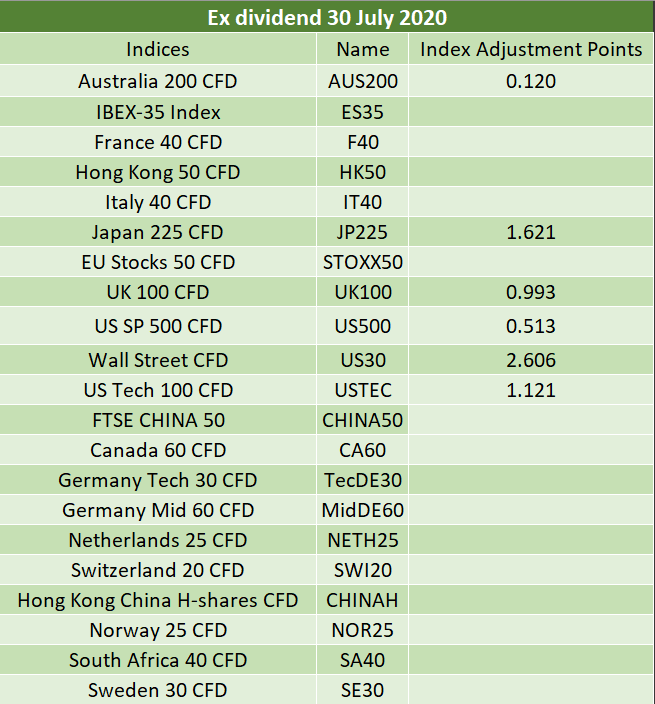Click the SE30 name cell
This screenshot has width=655, height=704.
tap(362, 690)
